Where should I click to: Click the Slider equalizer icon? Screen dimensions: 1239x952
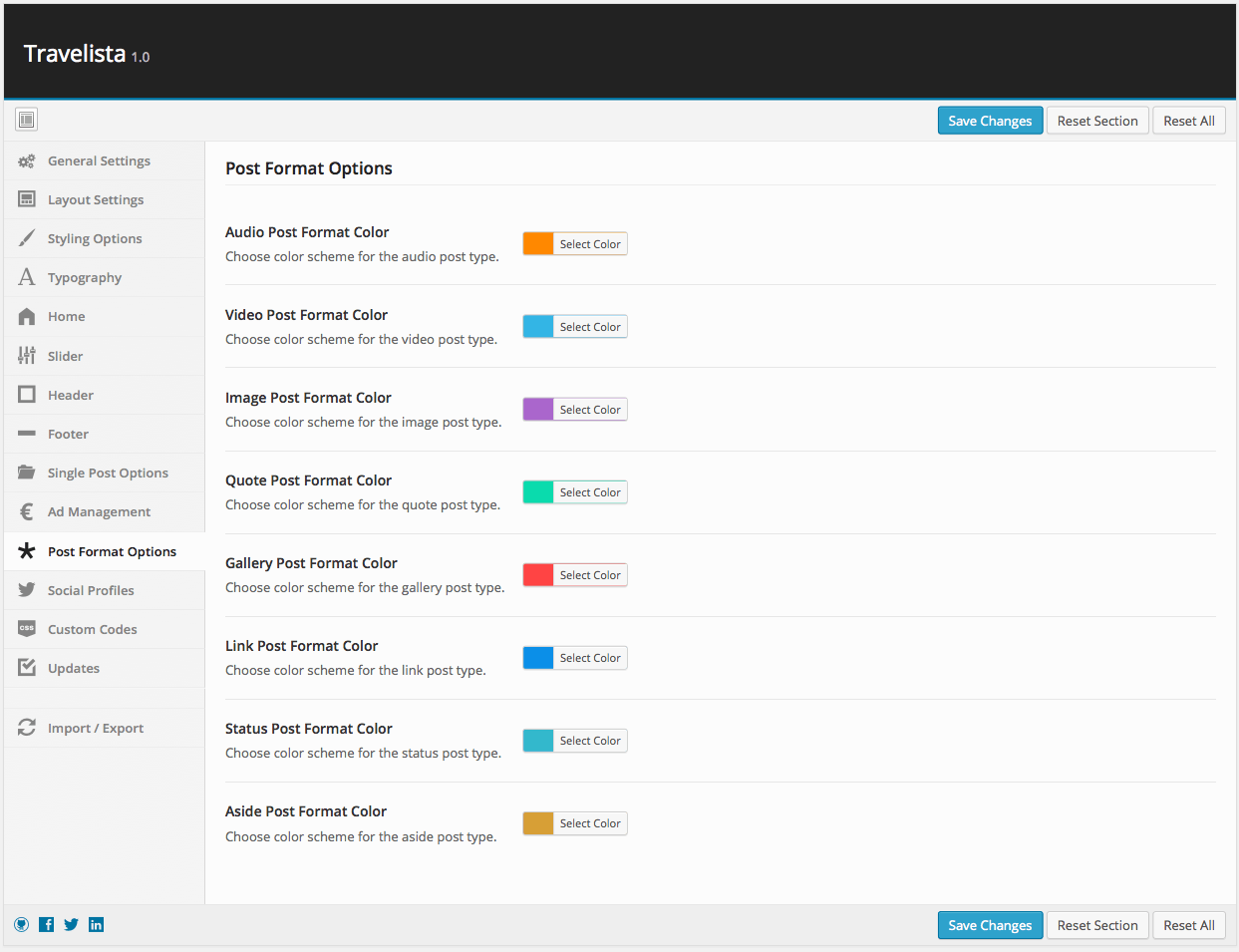click(27, 355)
